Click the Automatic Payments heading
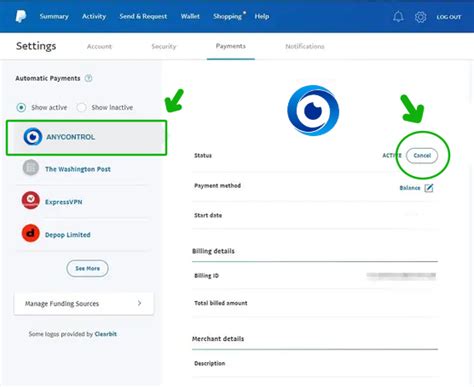The width and height of the screenshot is (474, 387). click(x=48, y=78)
